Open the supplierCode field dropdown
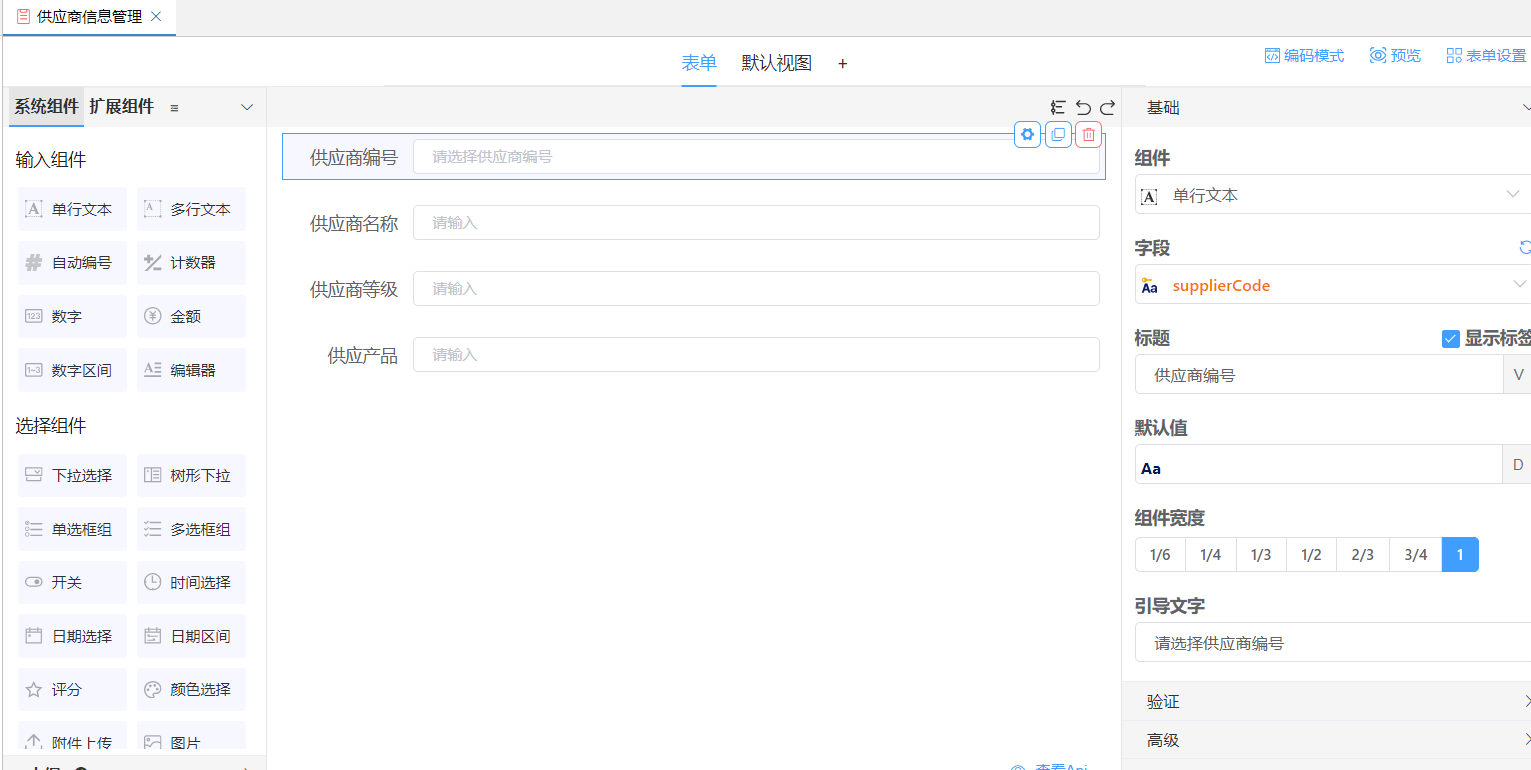1531x770 pixels. pyautogui.click(x=1330, y=285)
